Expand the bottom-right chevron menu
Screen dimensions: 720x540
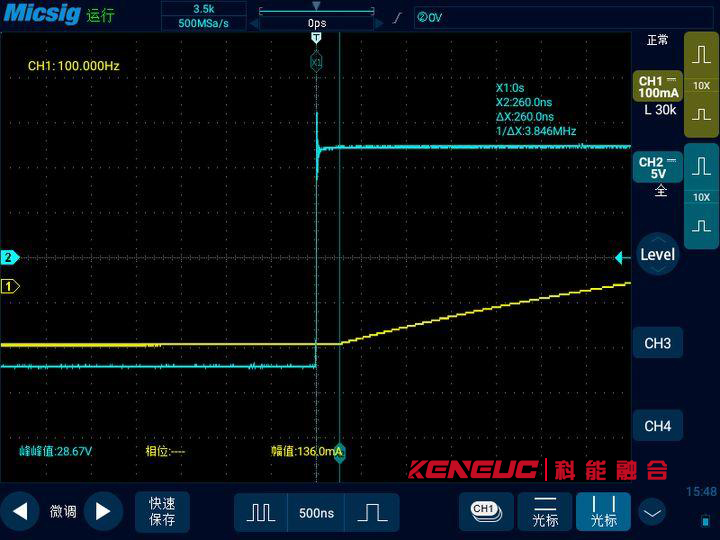(x=653, y=513)
